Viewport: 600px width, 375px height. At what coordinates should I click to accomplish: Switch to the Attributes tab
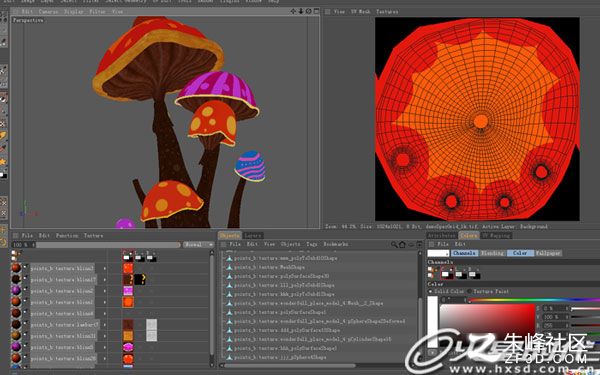pos(442,236)
